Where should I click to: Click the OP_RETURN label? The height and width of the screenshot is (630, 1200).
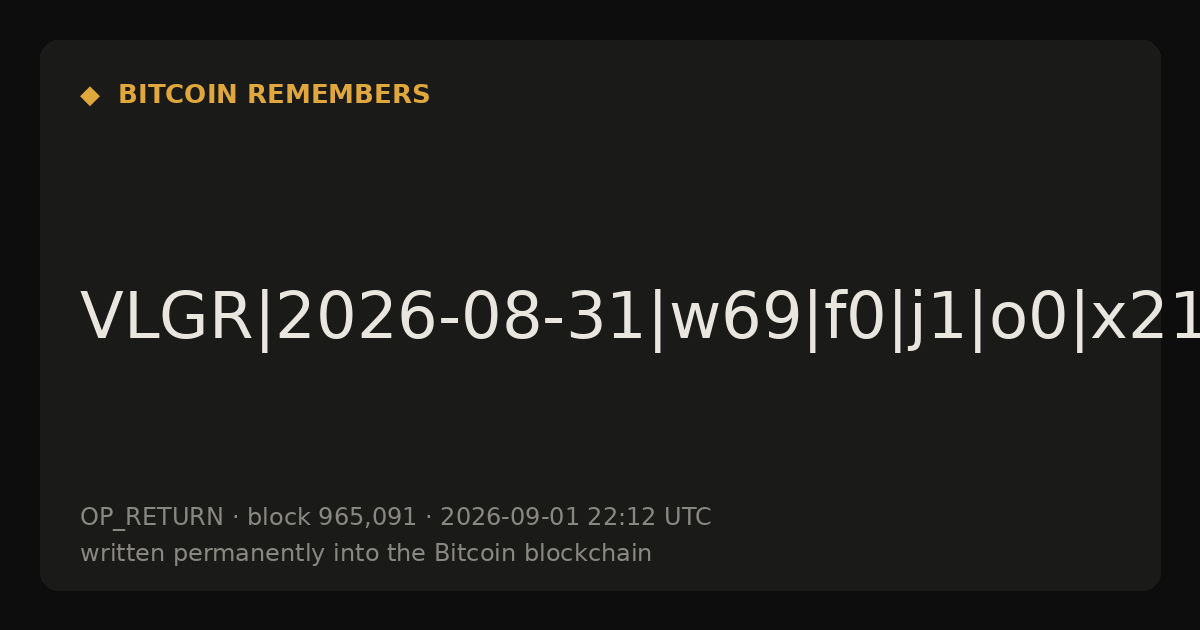[152, 518]
